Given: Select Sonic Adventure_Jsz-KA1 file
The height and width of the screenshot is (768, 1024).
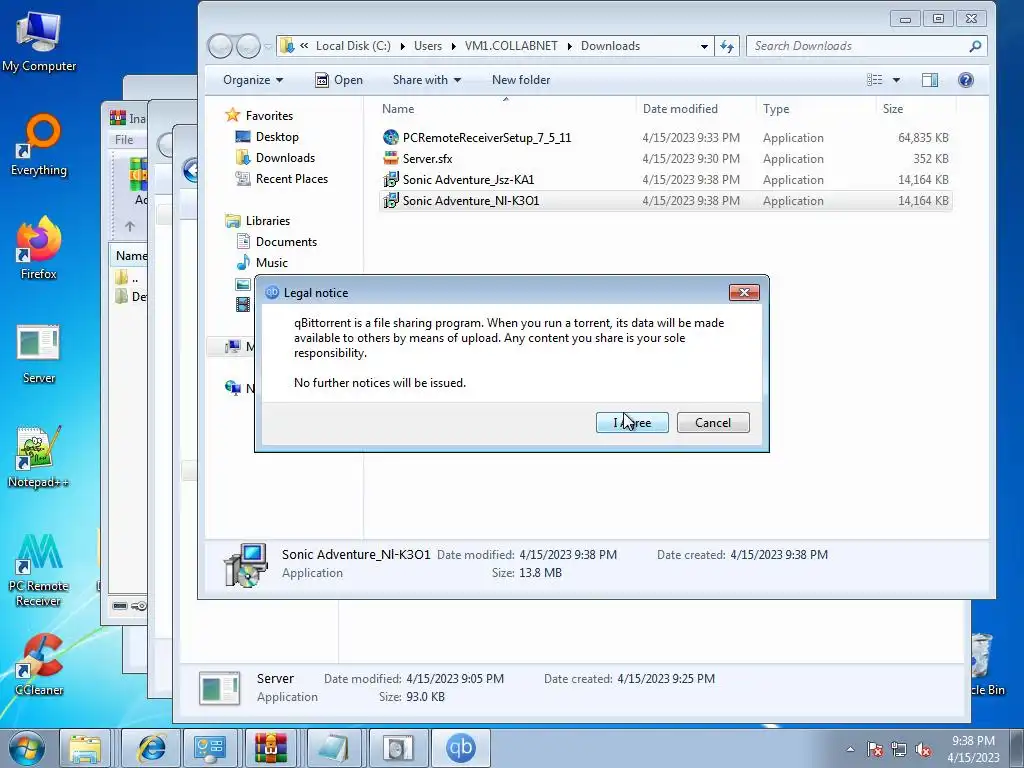Looking at the screenshot, I should [665, 180].
